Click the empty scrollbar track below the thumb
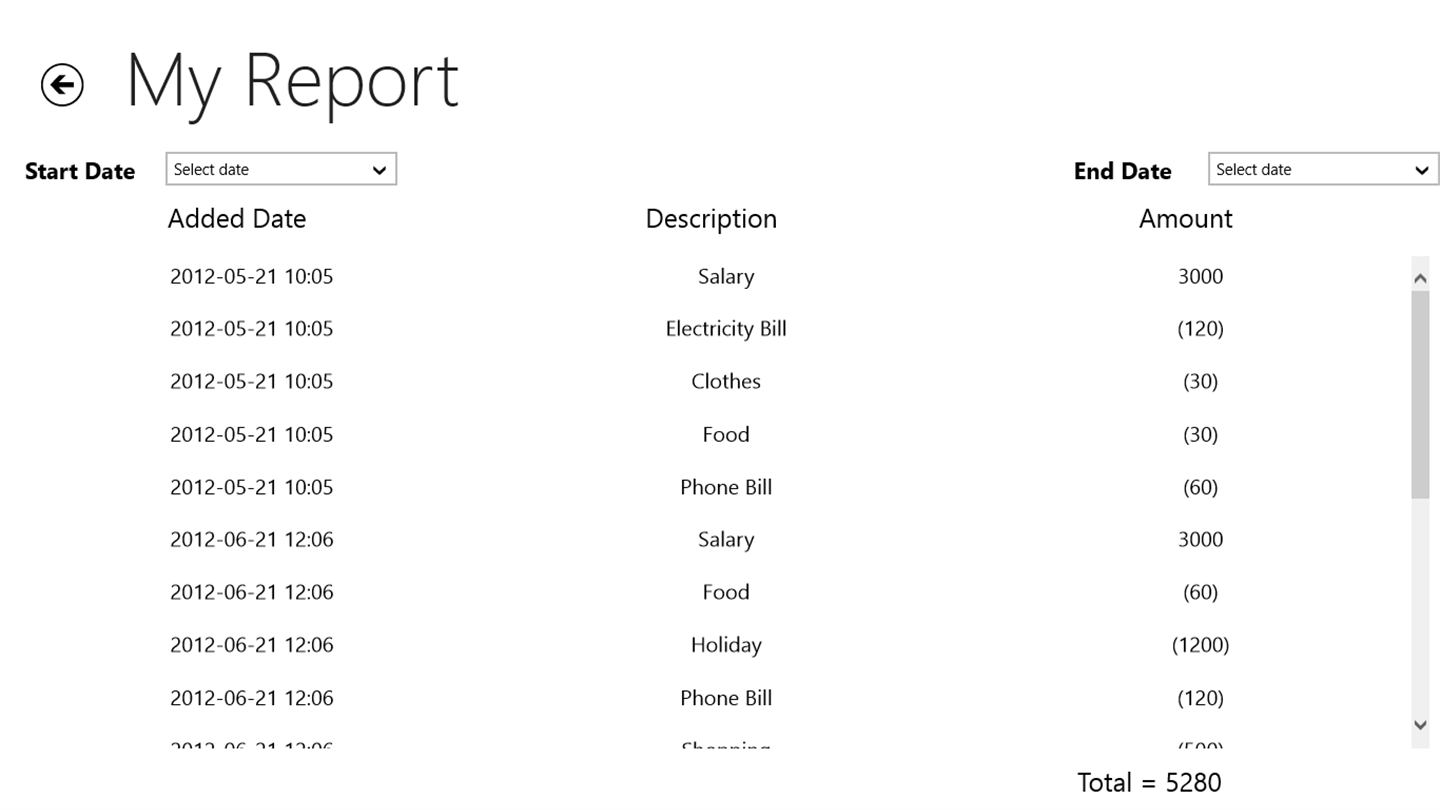Screen dimensions: 1440x810 (x=1420, y=605)
